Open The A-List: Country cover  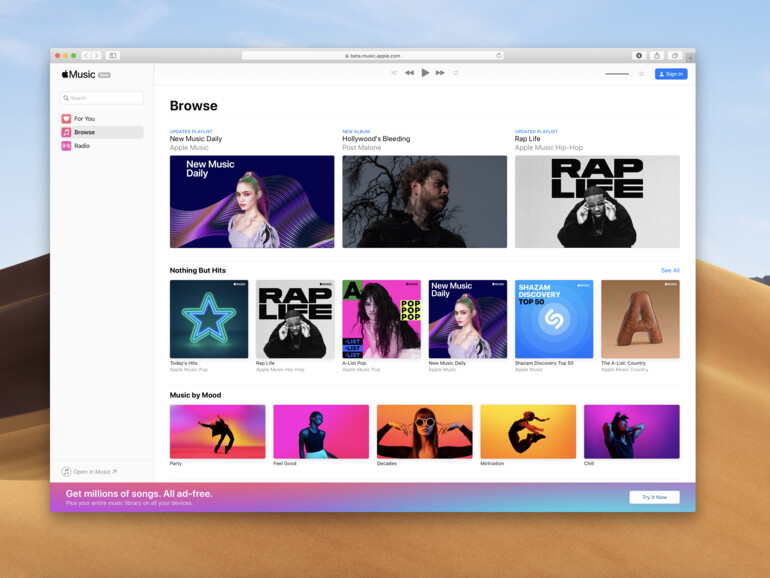pyautogui.click(x=640, y=319)
